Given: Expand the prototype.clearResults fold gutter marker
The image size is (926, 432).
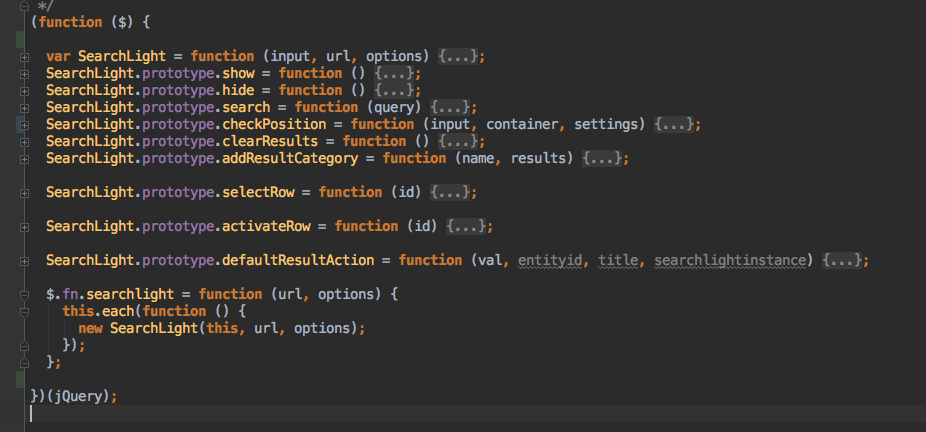Looking at the screenshot, I should 24,142.
